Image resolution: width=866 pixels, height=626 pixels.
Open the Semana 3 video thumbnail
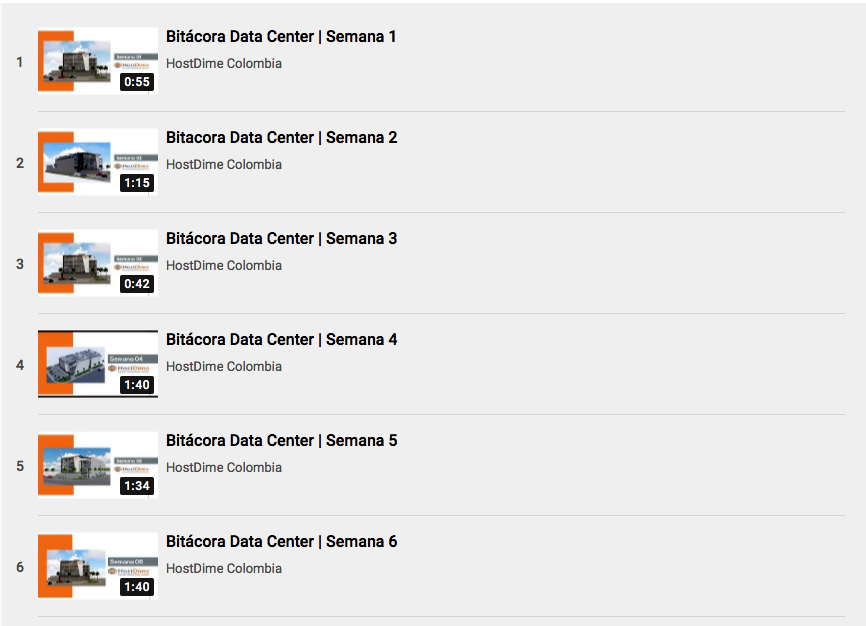[x=98, y=263]
